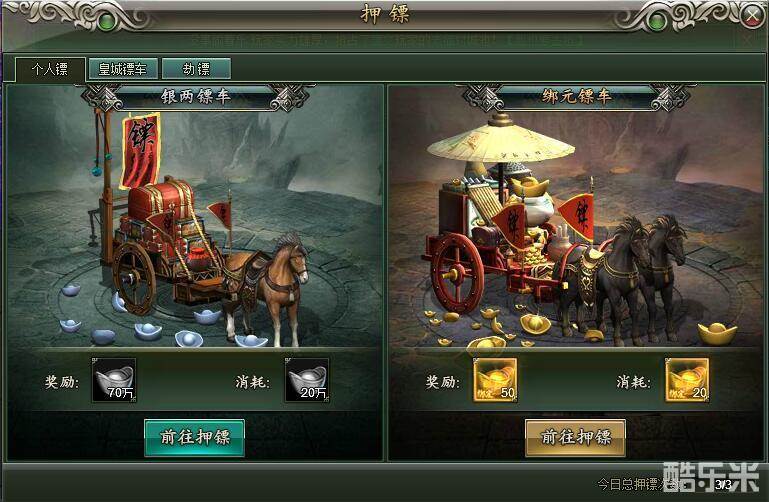The width and height of the screenshot is (769, 502).
Task: Click the green gem ornament at top left
Action: click(107, 22)
